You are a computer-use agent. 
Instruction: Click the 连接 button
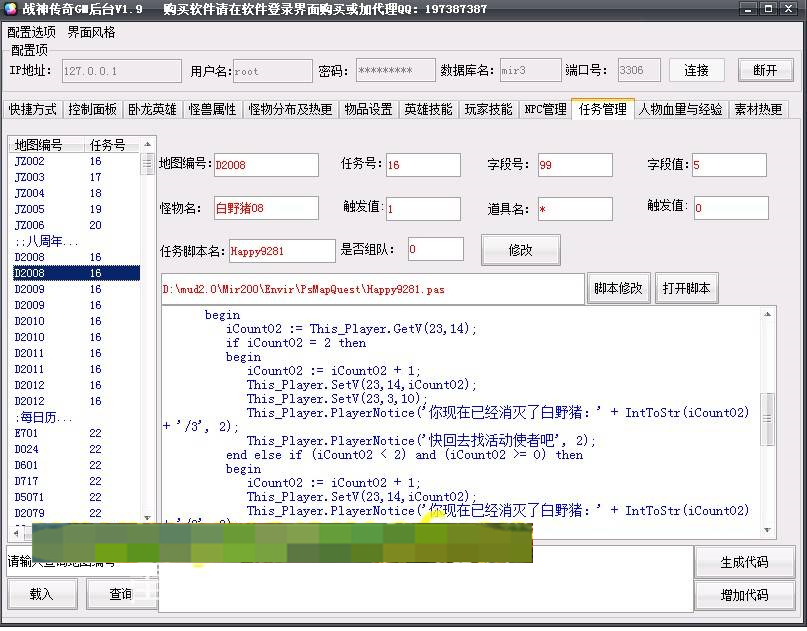tap(696, 70)
